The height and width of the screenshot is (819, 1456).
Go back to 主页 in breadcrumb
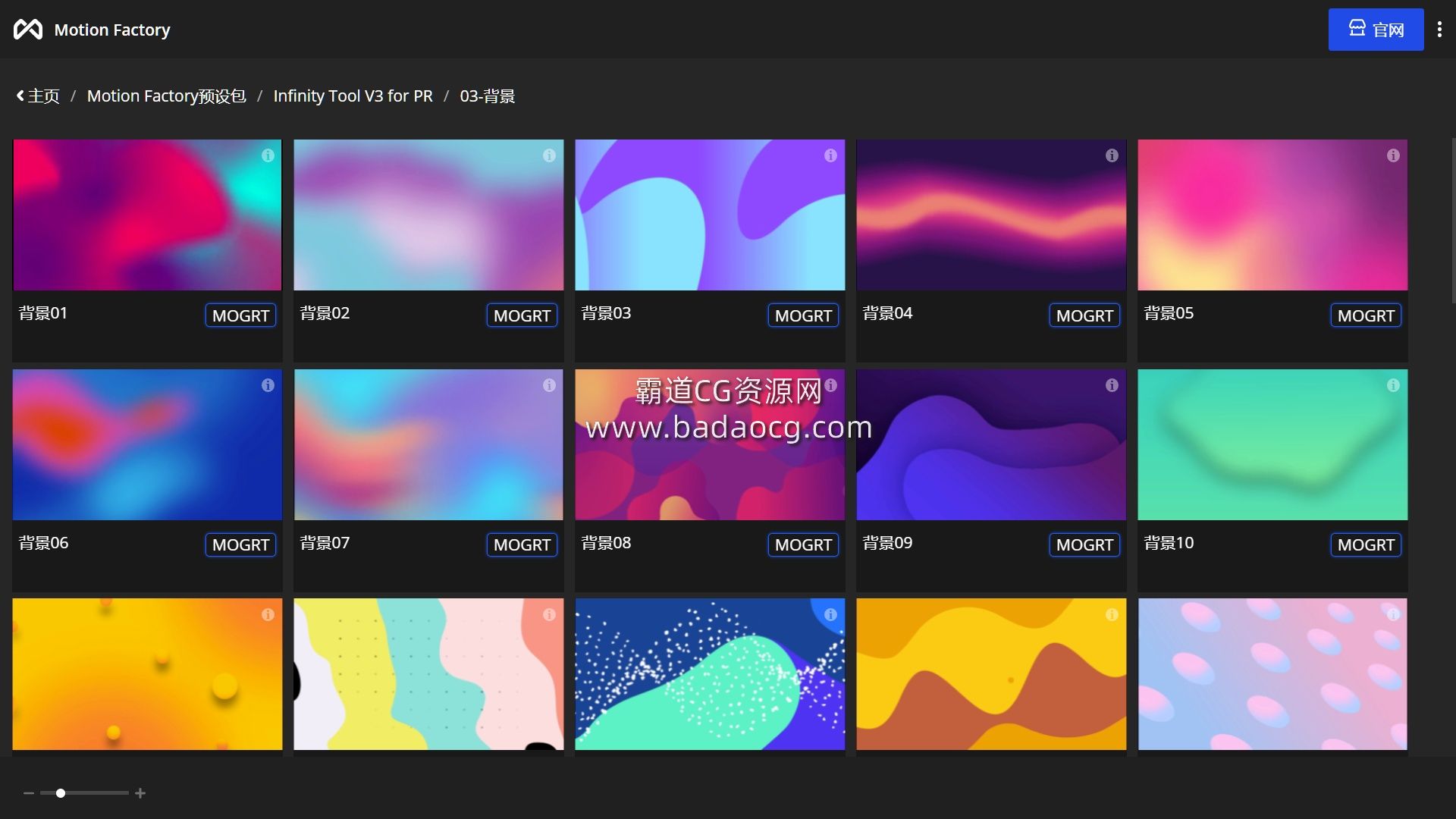(x=37, y=96)
